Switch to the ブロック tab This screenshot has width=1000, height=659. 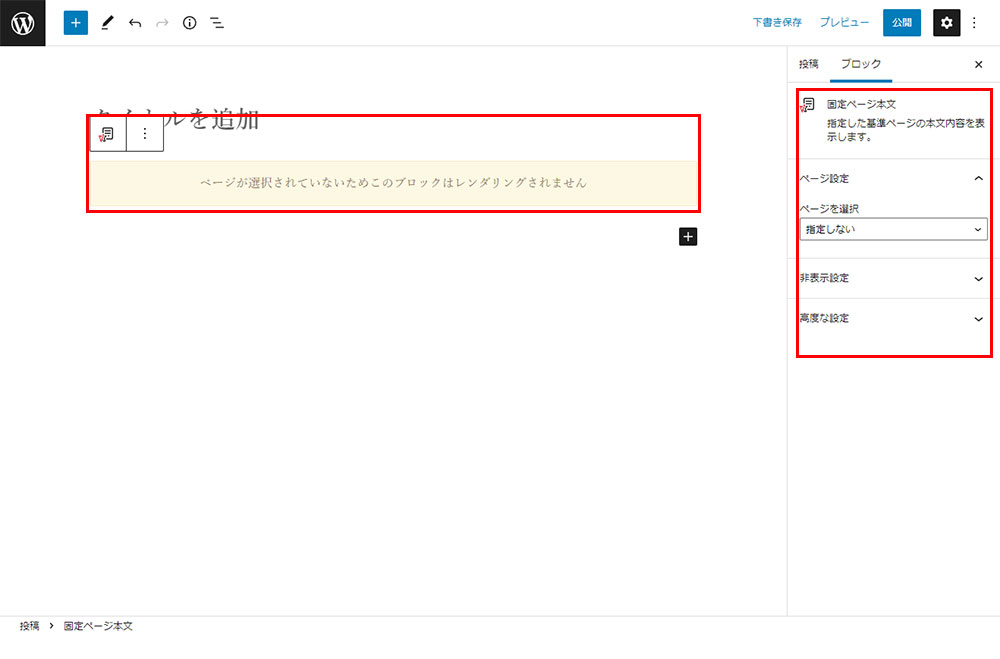tap(860, 64)
